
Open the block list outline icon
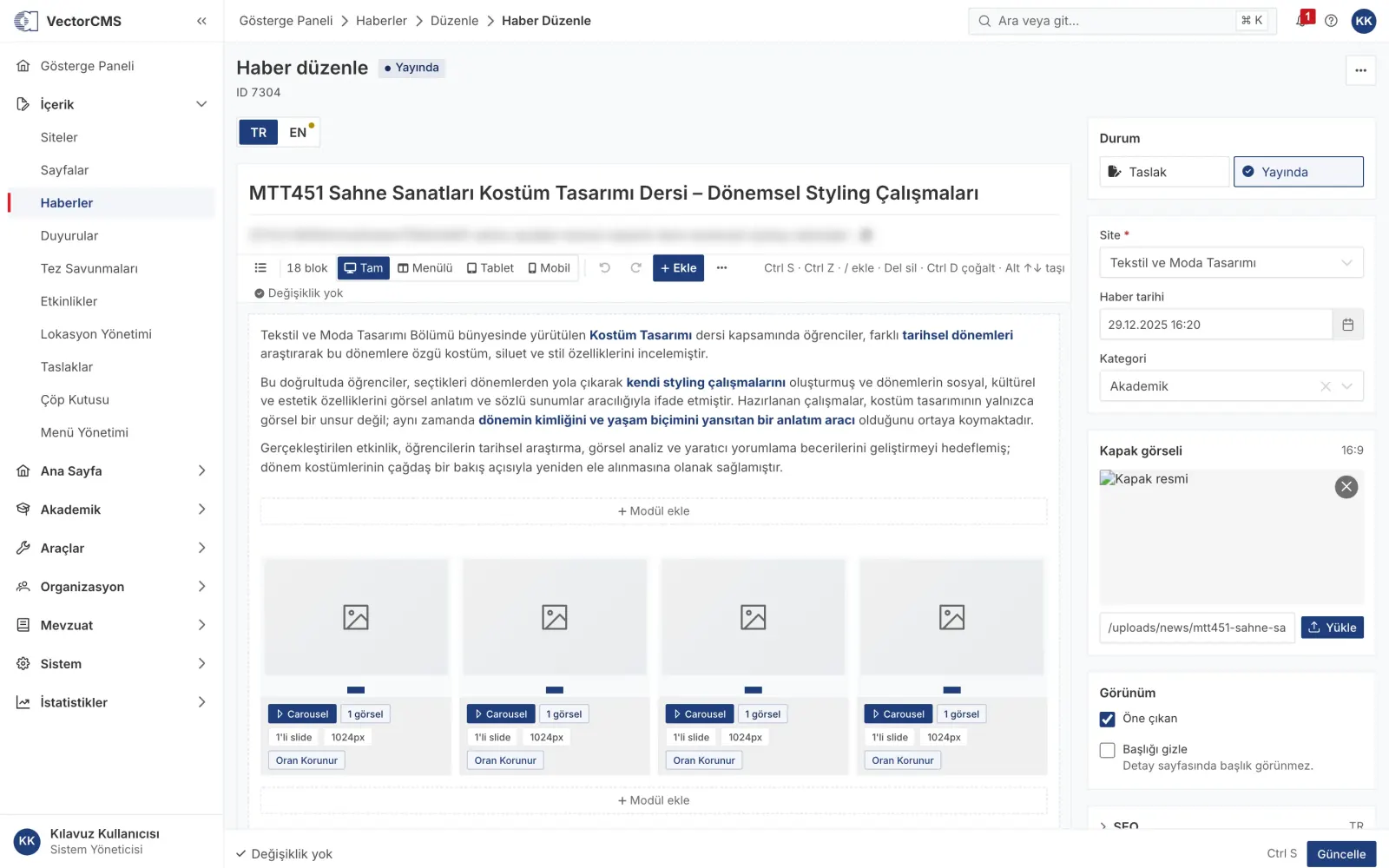pos(260,268)
